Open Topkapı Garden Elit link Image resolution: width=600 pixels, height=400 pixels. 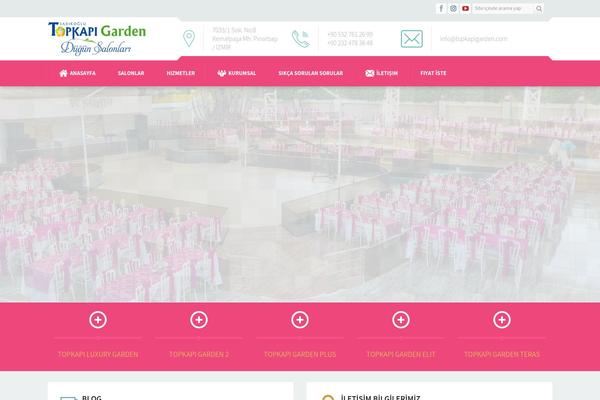tap(401, 354)
